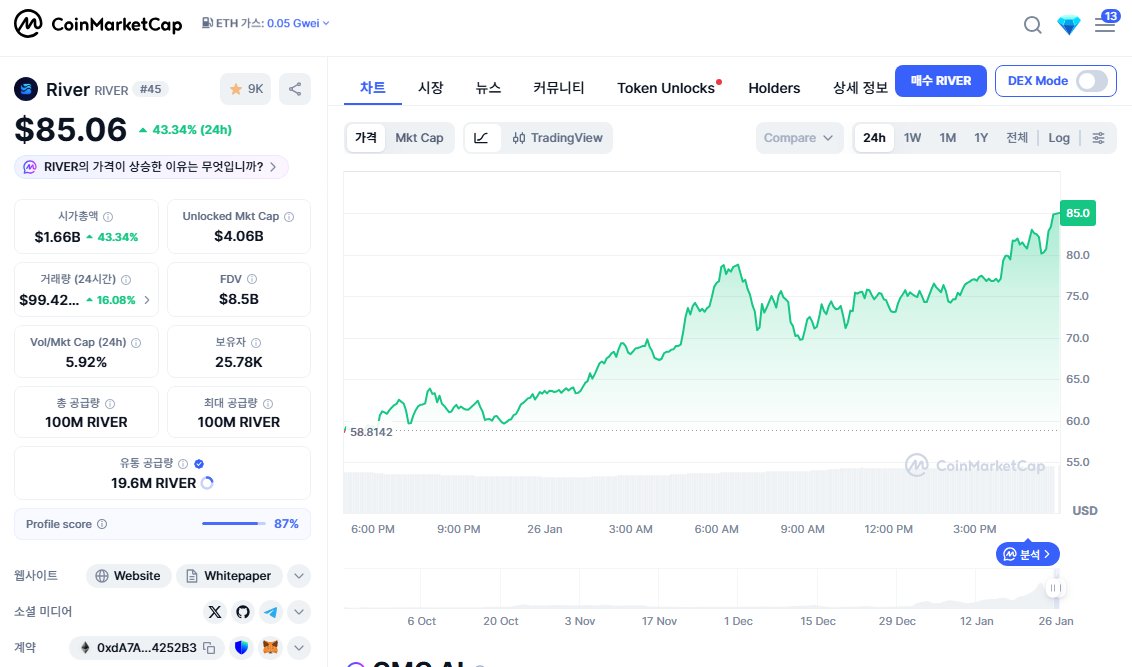Screen dimensions: 1132x667
Task: Open the Whitepaper link
Action: point(229,576)
